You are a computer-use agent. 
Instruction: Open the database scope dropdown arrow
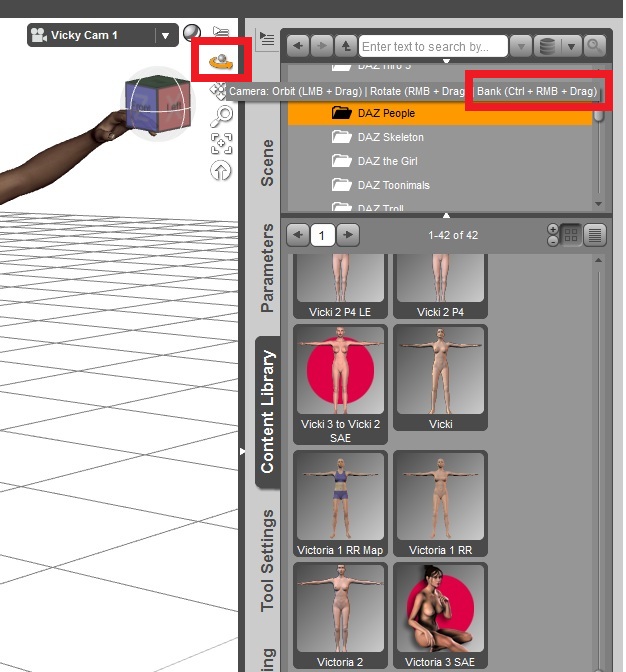[571, 46]
